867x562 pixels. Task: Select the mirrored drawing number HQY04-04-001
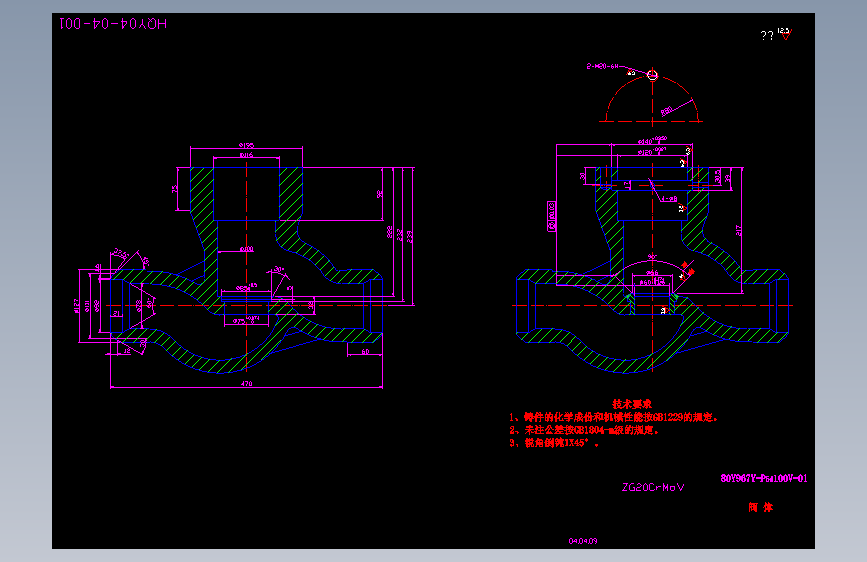(113, 23)
